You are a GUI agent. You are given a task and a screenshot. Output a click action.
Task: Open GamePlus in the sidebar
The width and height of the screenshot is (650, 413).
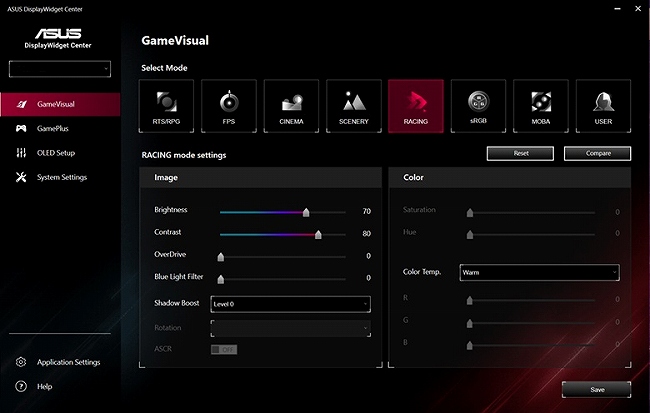(x=53, y=129)
